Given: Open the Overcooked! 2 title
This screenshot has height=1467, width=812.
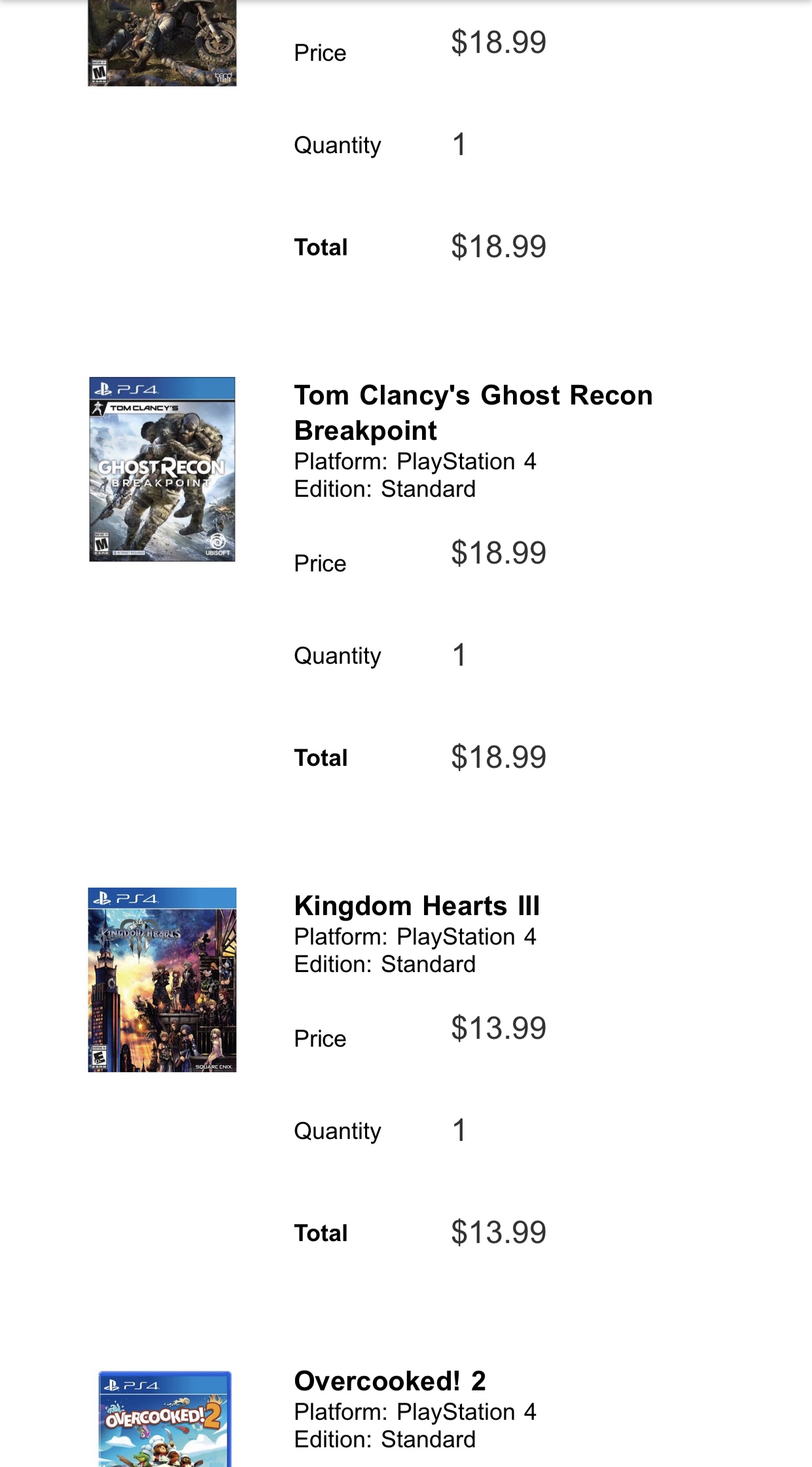Looking at the screenshot, I should click(390, 1381).
